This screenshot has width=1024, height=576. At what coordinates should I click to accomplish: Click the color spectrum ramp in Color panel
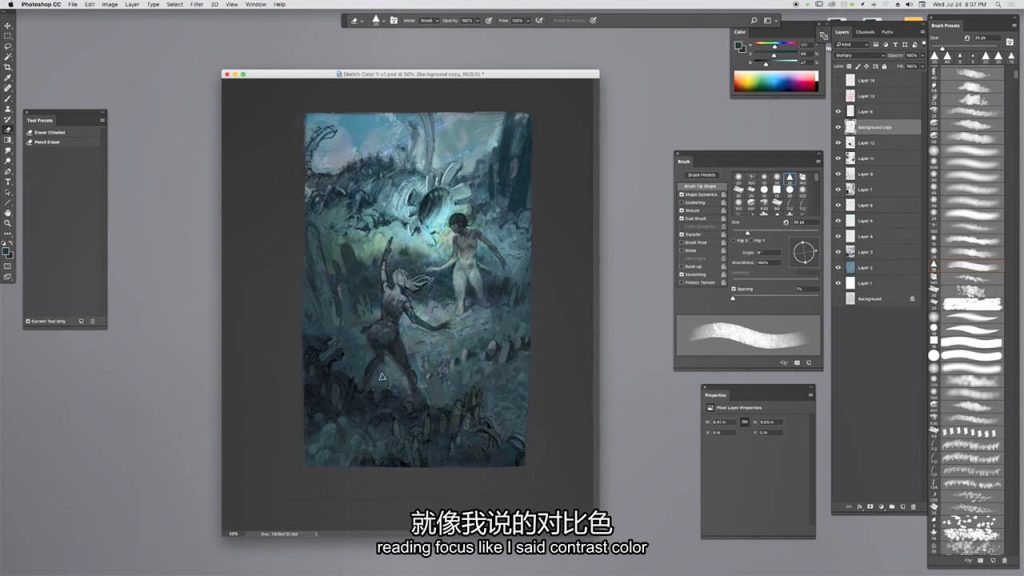click(775, 82)
